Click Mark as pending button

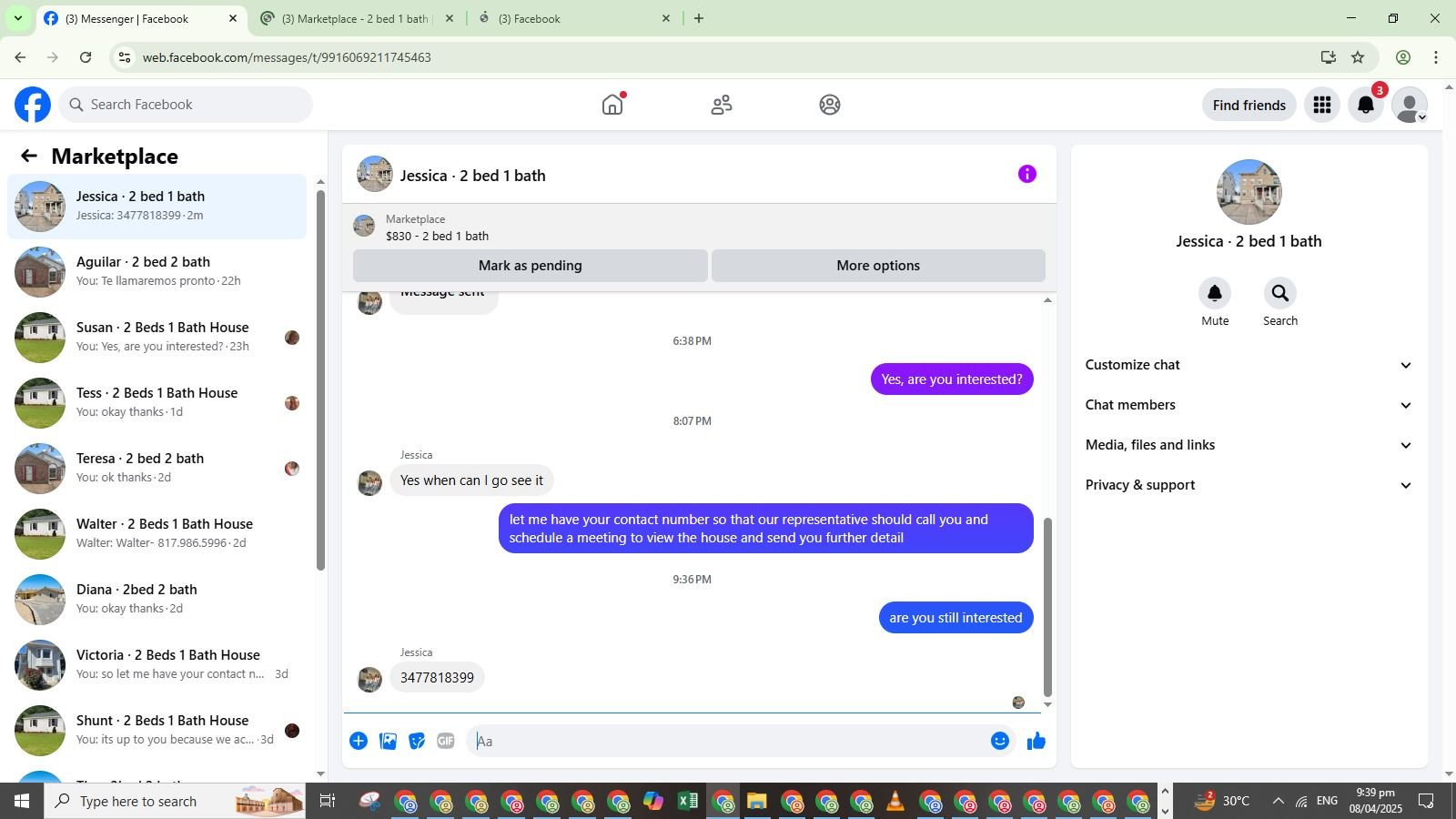coord(531,266)
